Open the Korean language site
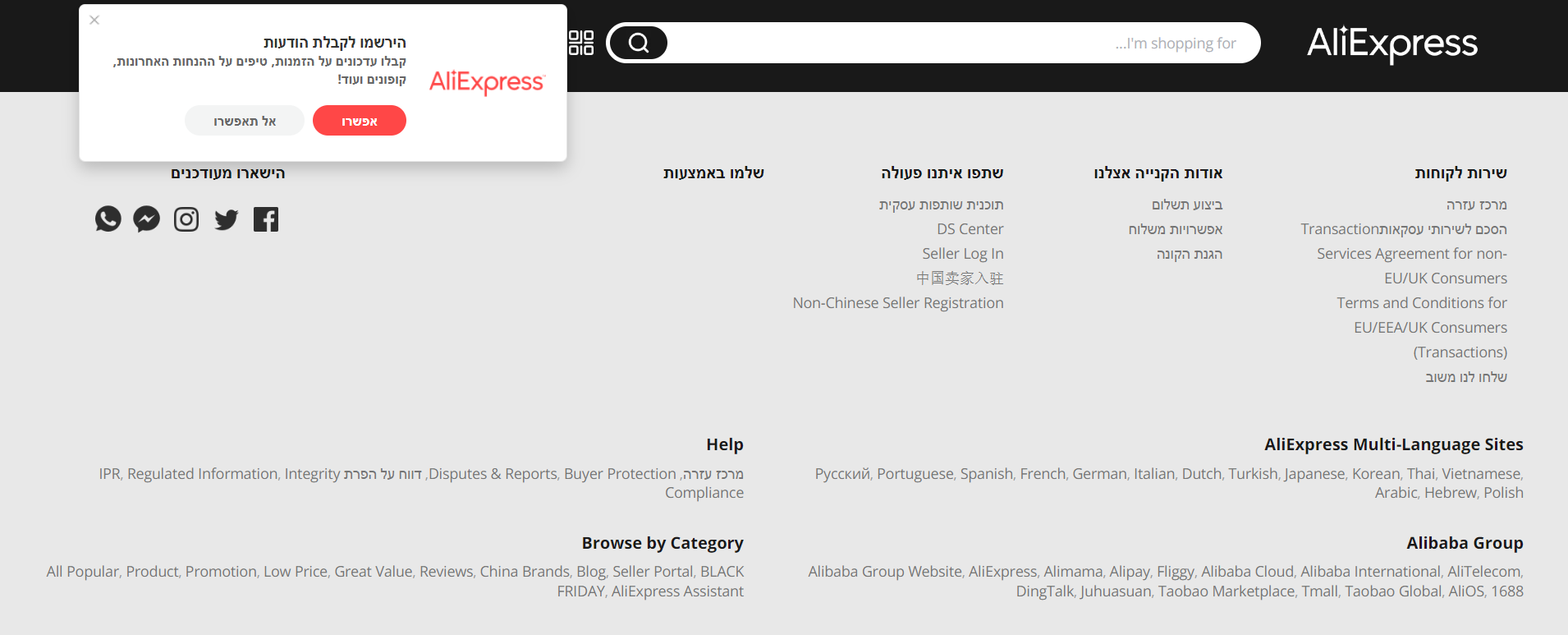 (1376, 474)
